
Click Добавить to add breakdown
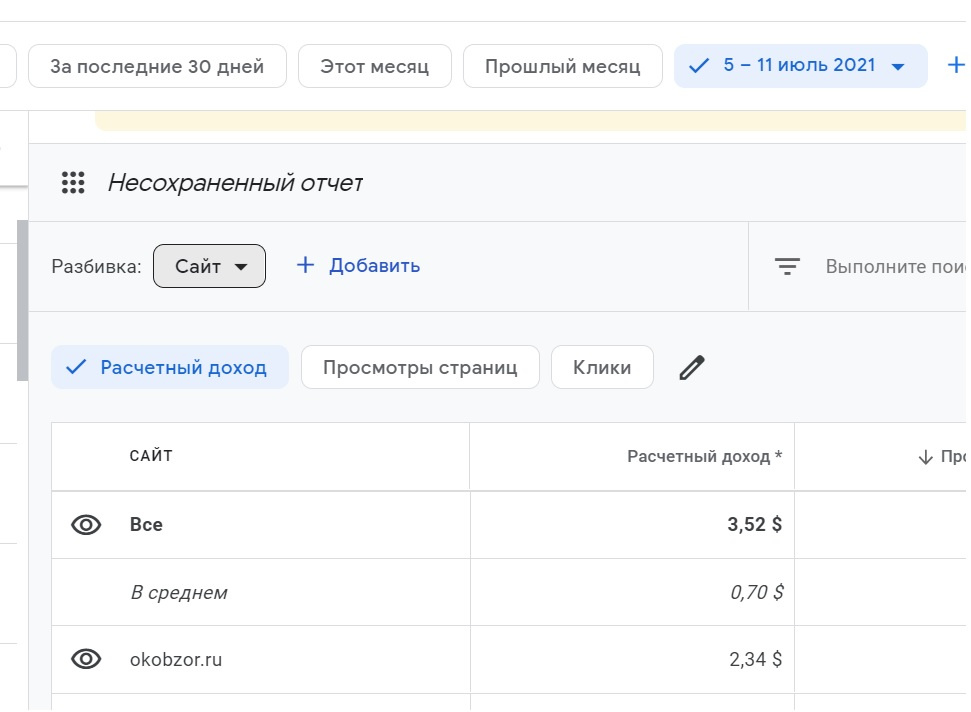point(358,266)
